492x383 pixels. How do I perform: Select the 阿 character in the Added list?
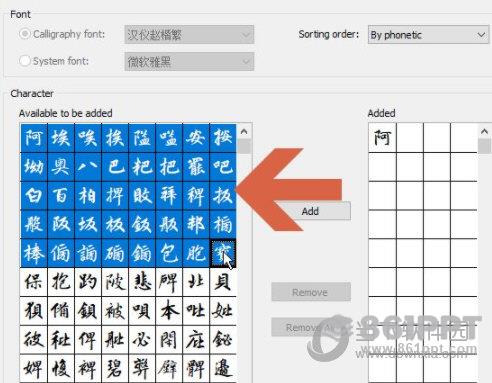[x=382, y=138]
